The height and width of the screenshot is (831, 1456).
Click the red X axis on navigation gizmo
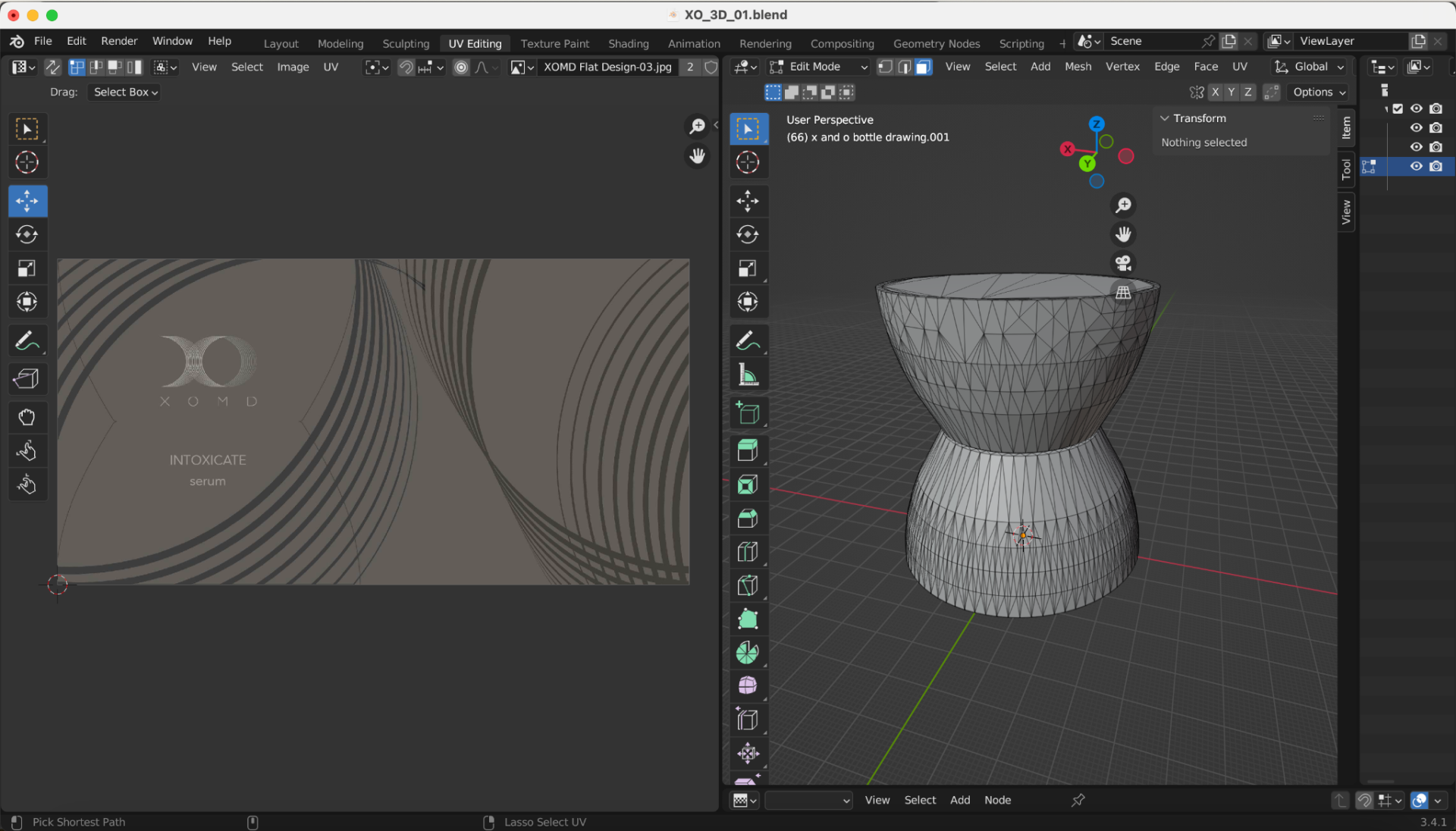coord(1067,149)
